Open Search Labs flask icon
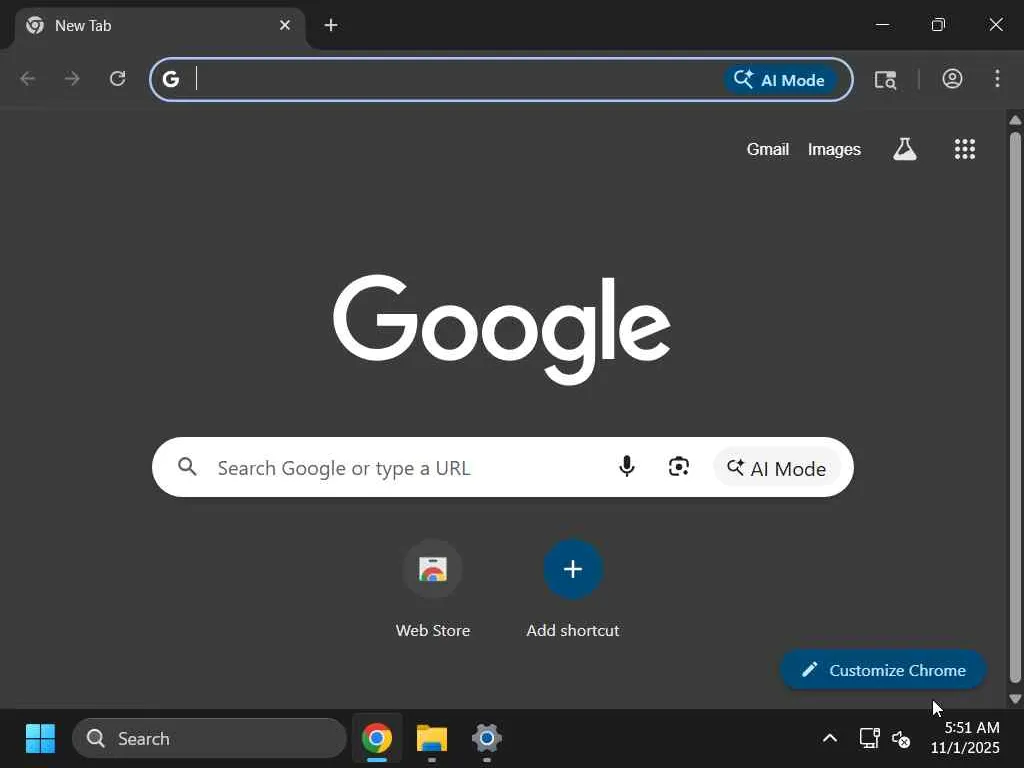 point(904,149)
